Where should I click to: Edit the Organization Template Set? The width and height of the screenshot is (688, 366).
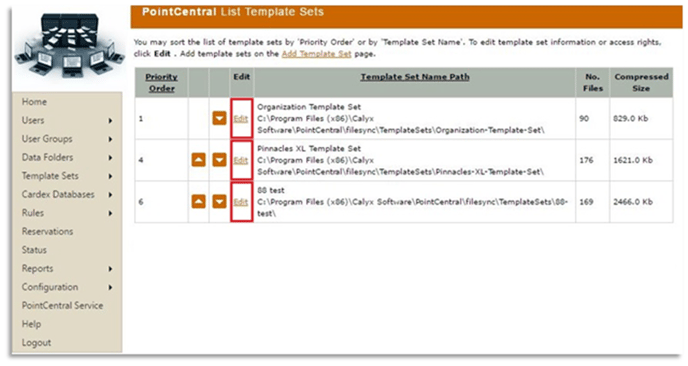click(x=241, y=119)
